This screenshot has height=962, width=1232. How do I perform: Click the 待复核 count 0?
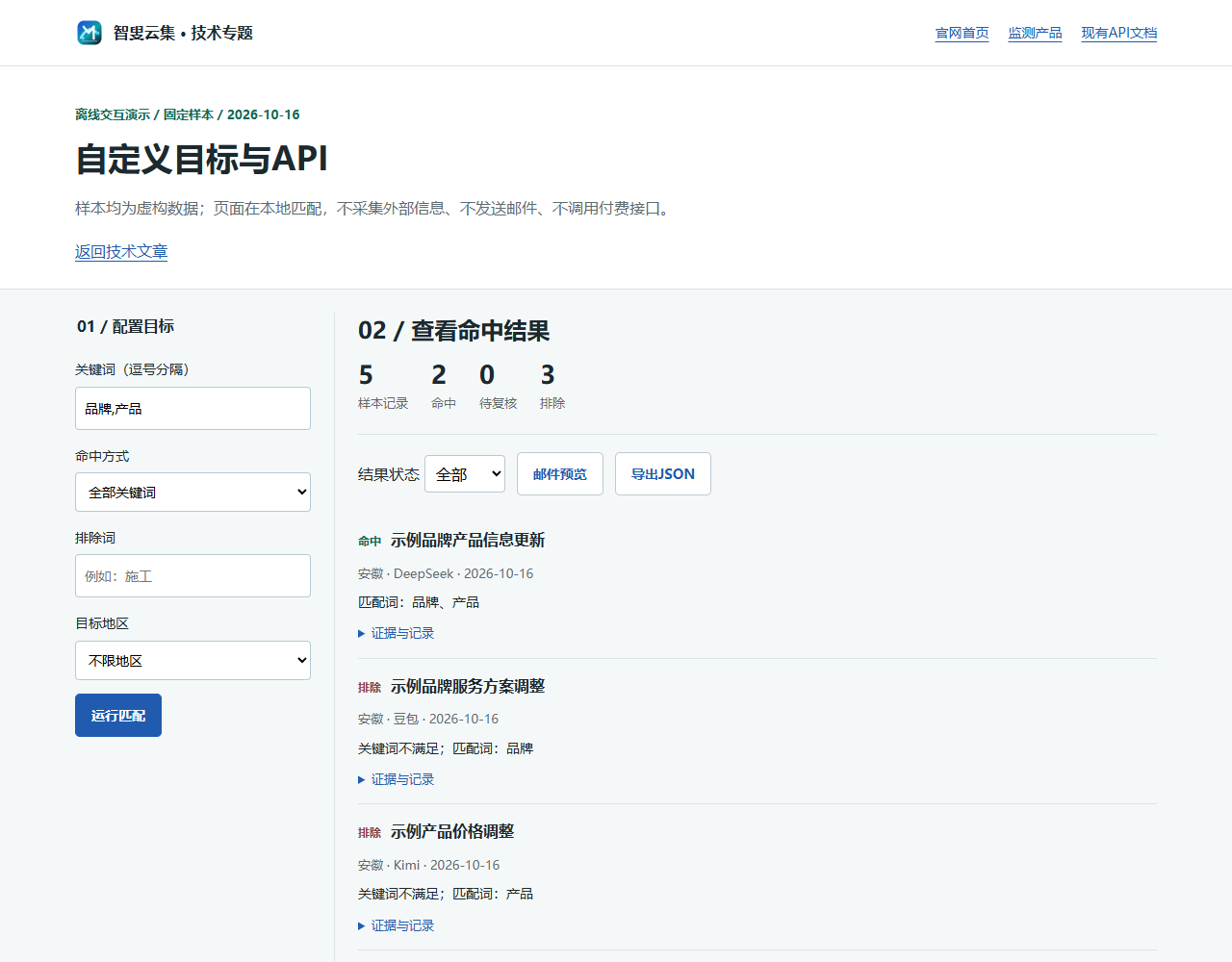[x=487, y=374]
